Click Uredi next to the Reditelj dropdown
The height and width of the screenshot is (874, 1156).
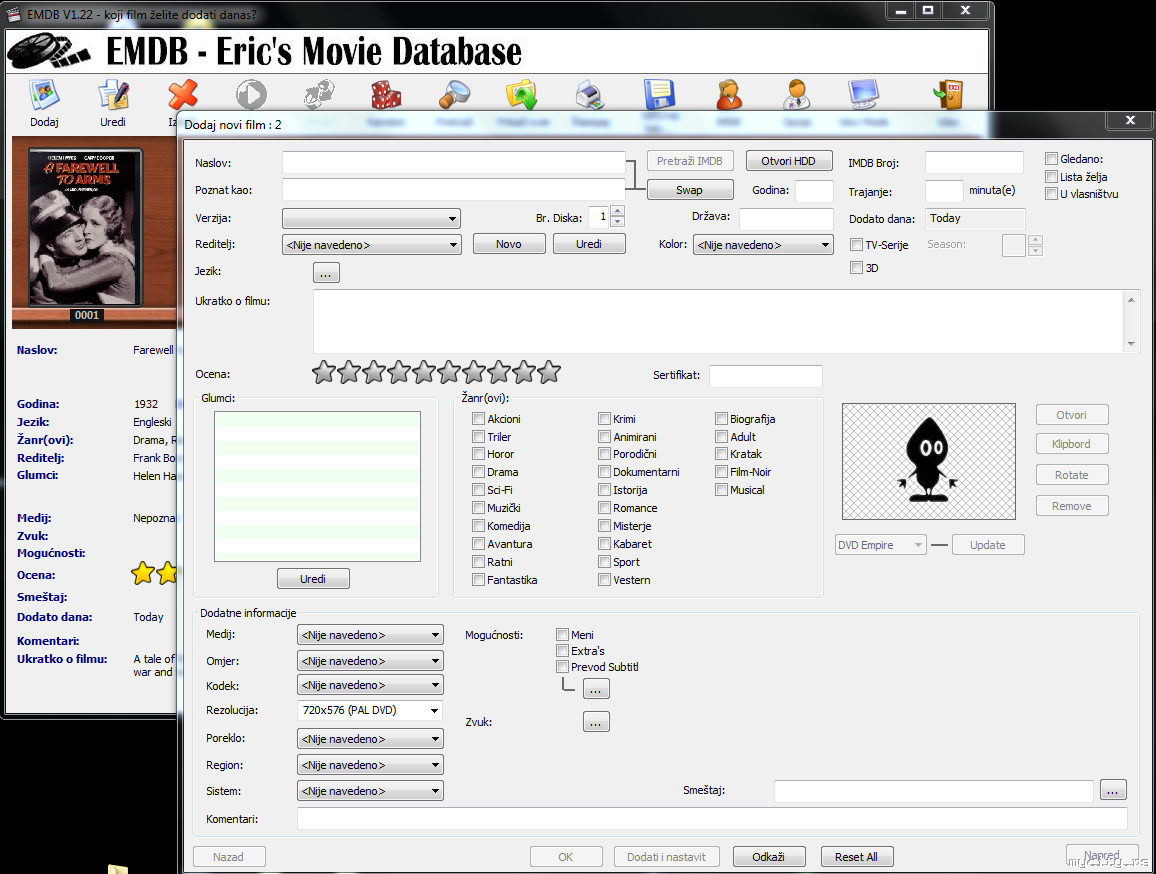pyautogui.click(x=589, y=244)
